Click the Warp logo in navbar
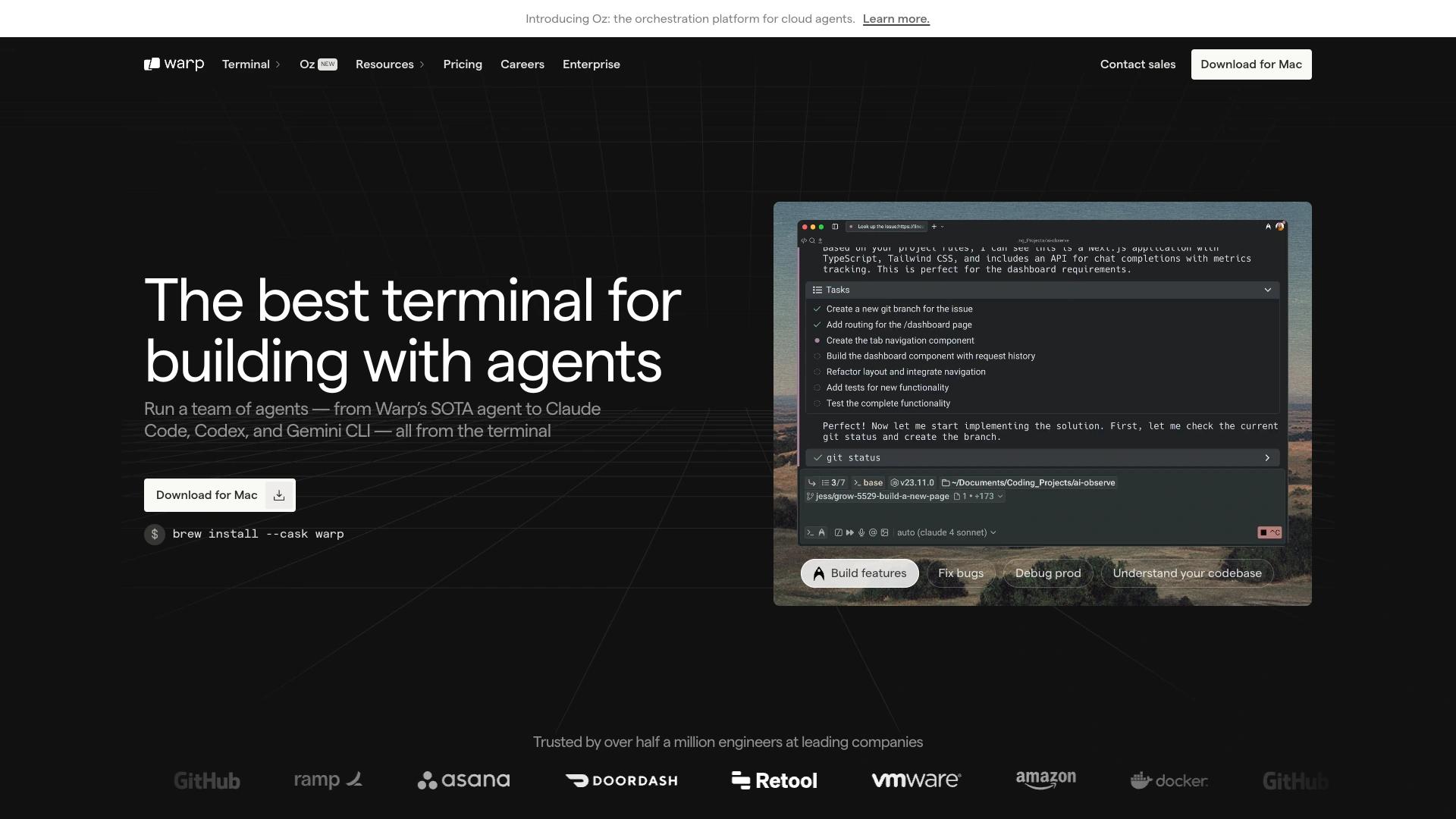1456x819 pixels. pos(174,64)
